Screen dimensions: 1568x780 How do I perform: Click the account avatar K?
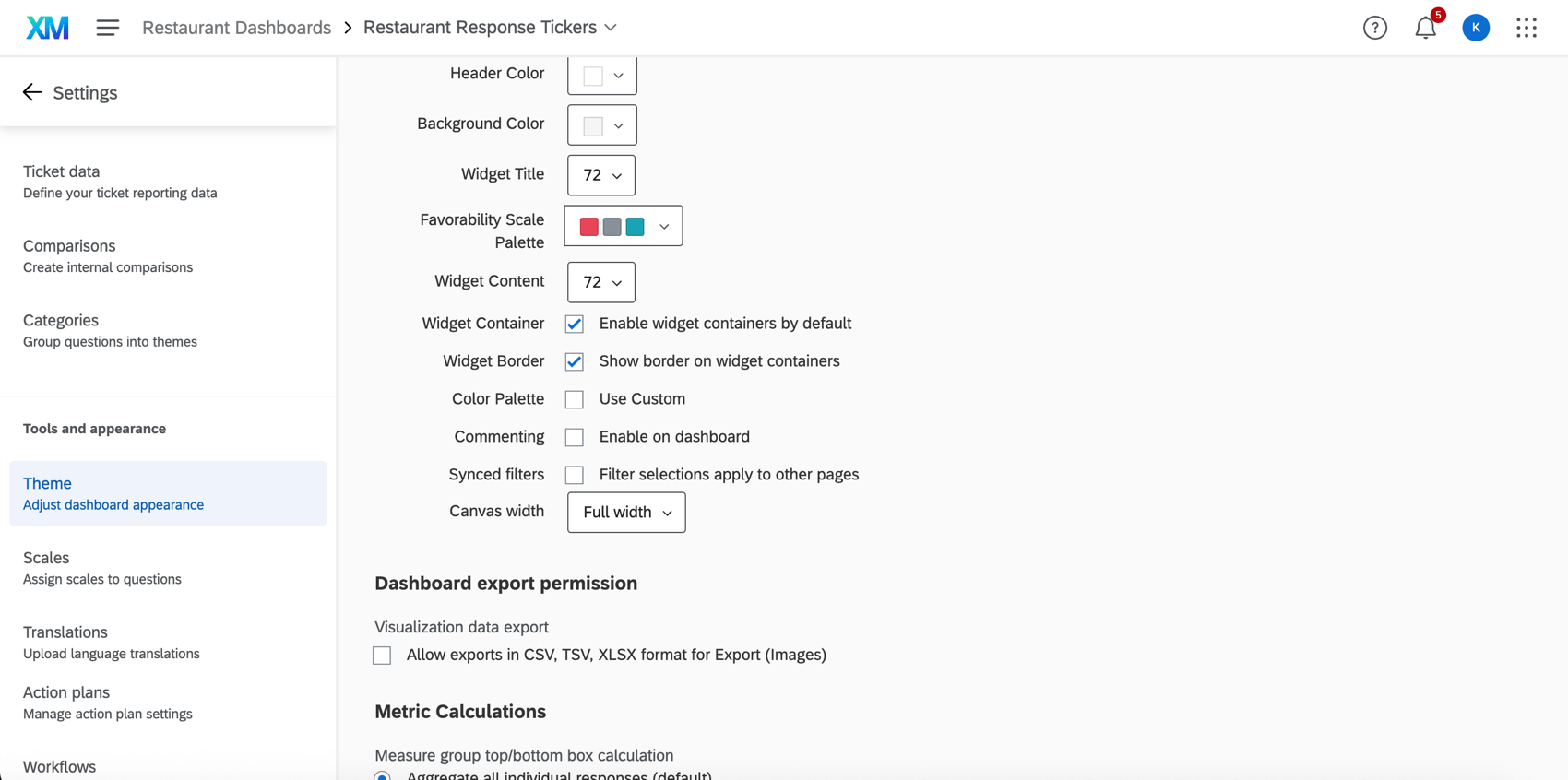(x=1475, y=28)
